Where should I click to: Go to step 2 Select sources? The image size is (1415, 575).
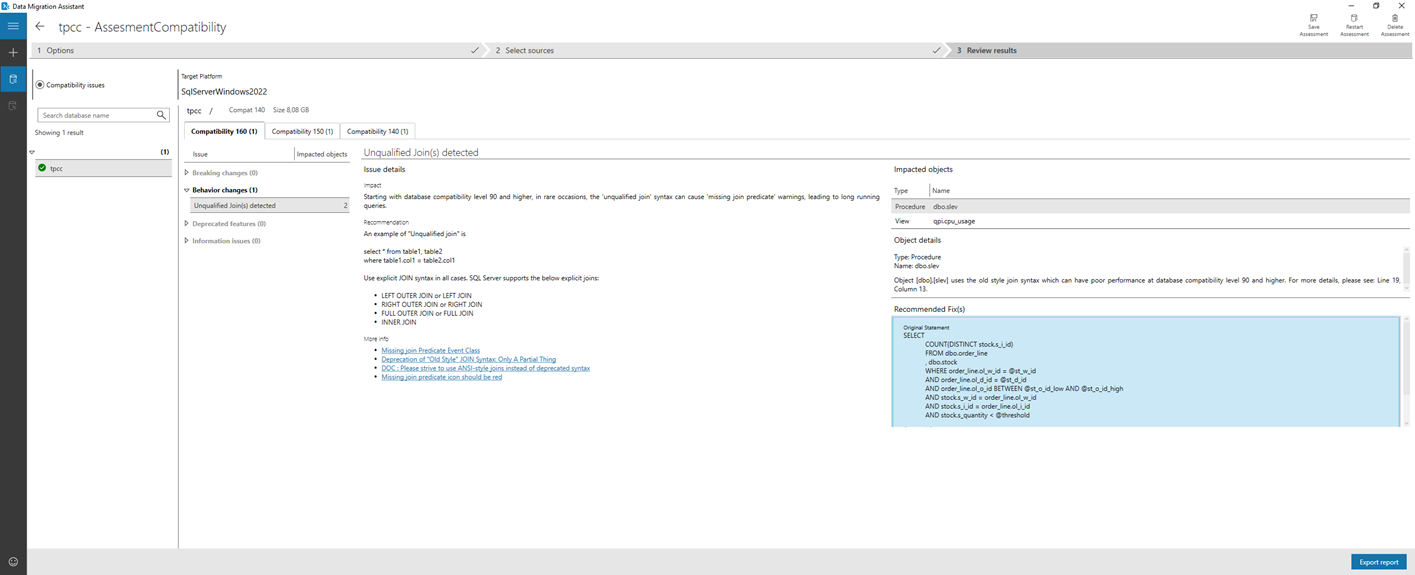click(x=715, y=50)
